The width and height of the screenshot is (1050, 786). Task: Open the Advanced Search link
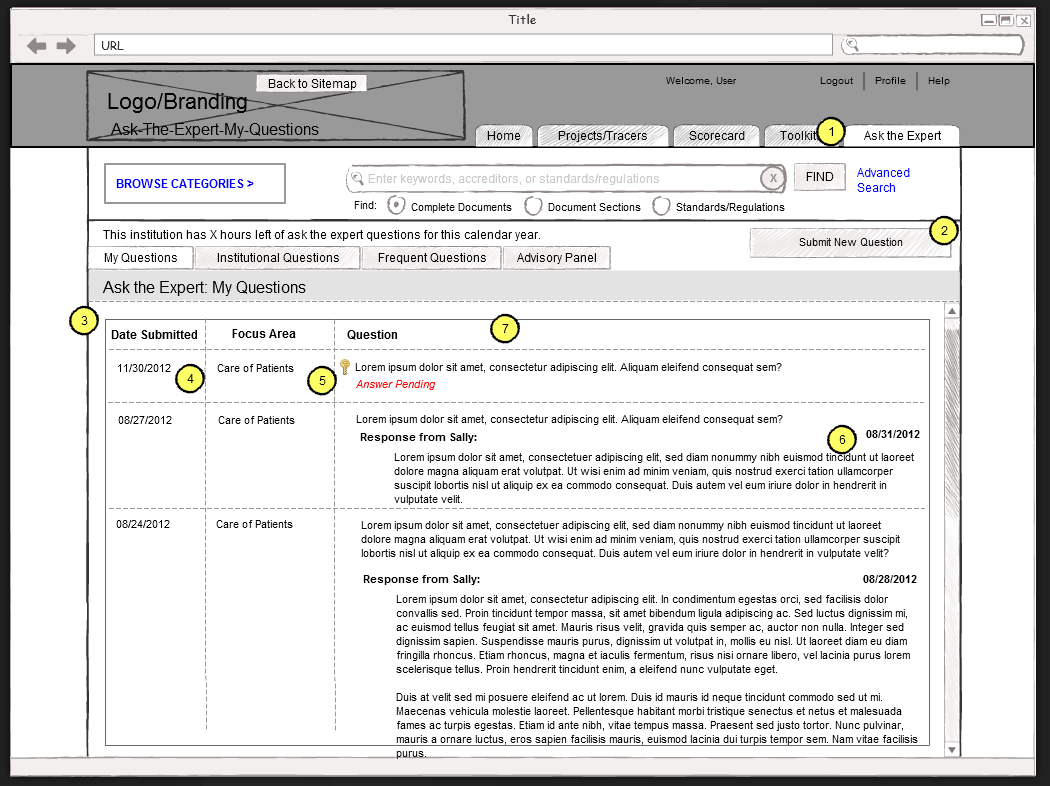pyautogui.click(x=883, y=180)
